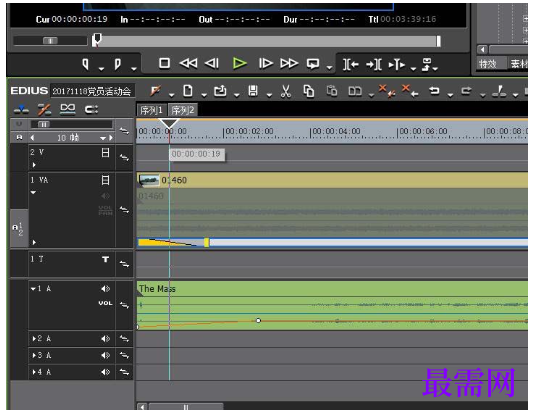The image size is (534, 414).
Task: Switch to 序列1 tab
Action: click(x=151, y=110)
